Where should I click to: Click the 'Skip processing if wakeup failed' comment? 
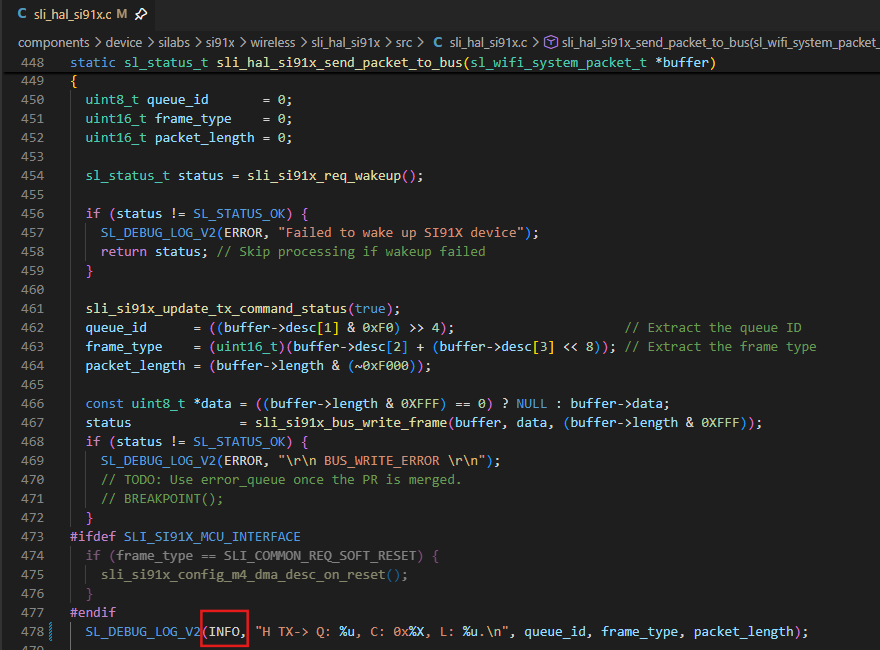(x=351, y=251)
